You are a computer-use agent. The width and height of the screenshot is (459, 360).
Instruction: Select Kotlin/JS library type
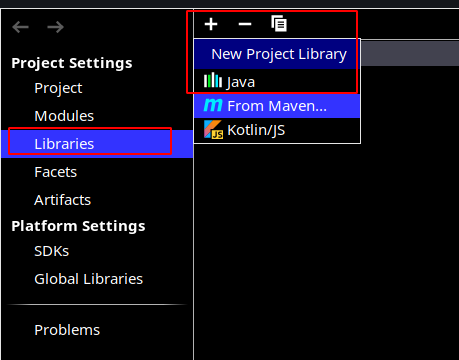pos(277,130)
